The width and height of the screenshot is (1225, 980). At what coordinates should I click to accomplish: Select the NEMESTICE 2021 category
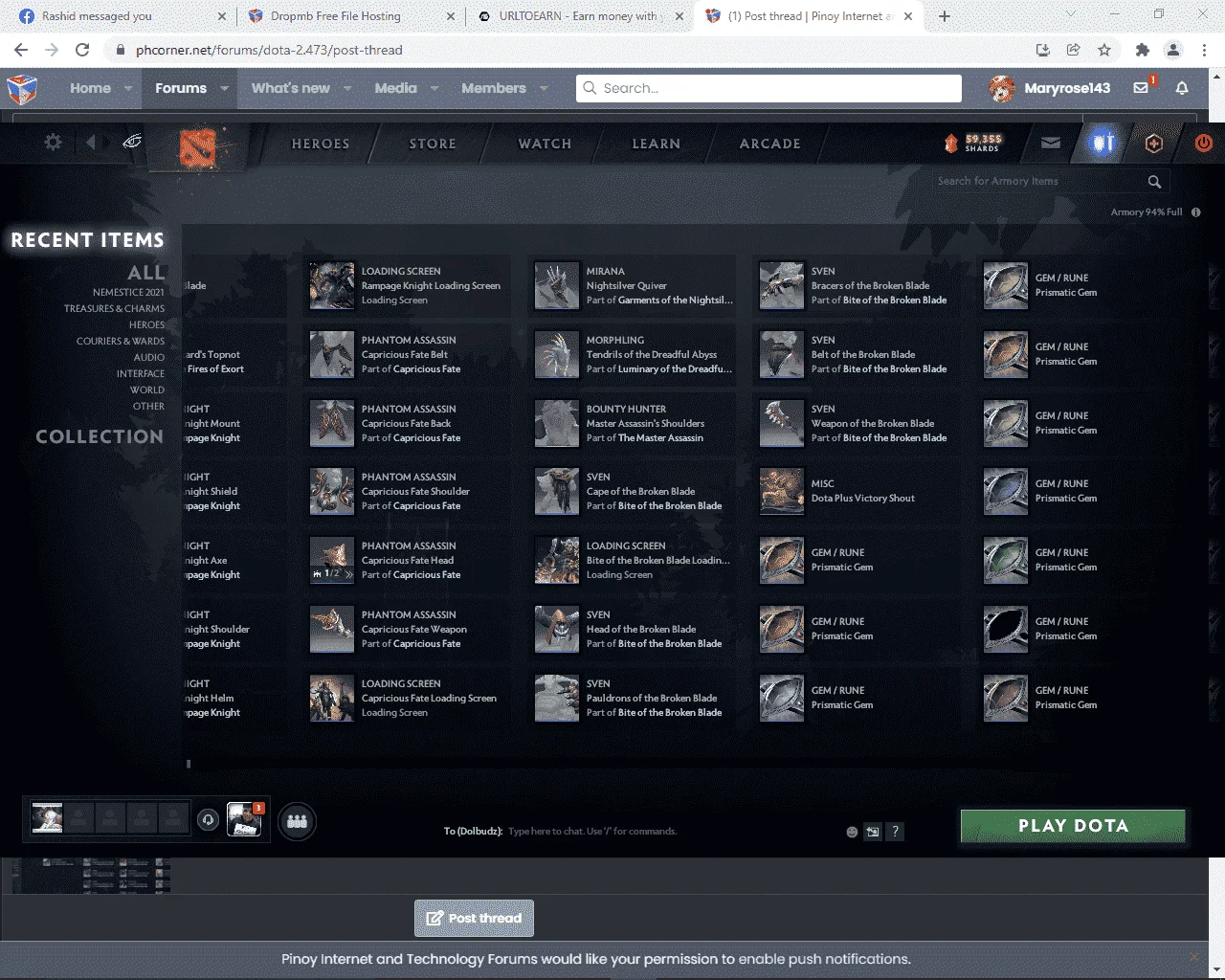[x=128, y=293]
